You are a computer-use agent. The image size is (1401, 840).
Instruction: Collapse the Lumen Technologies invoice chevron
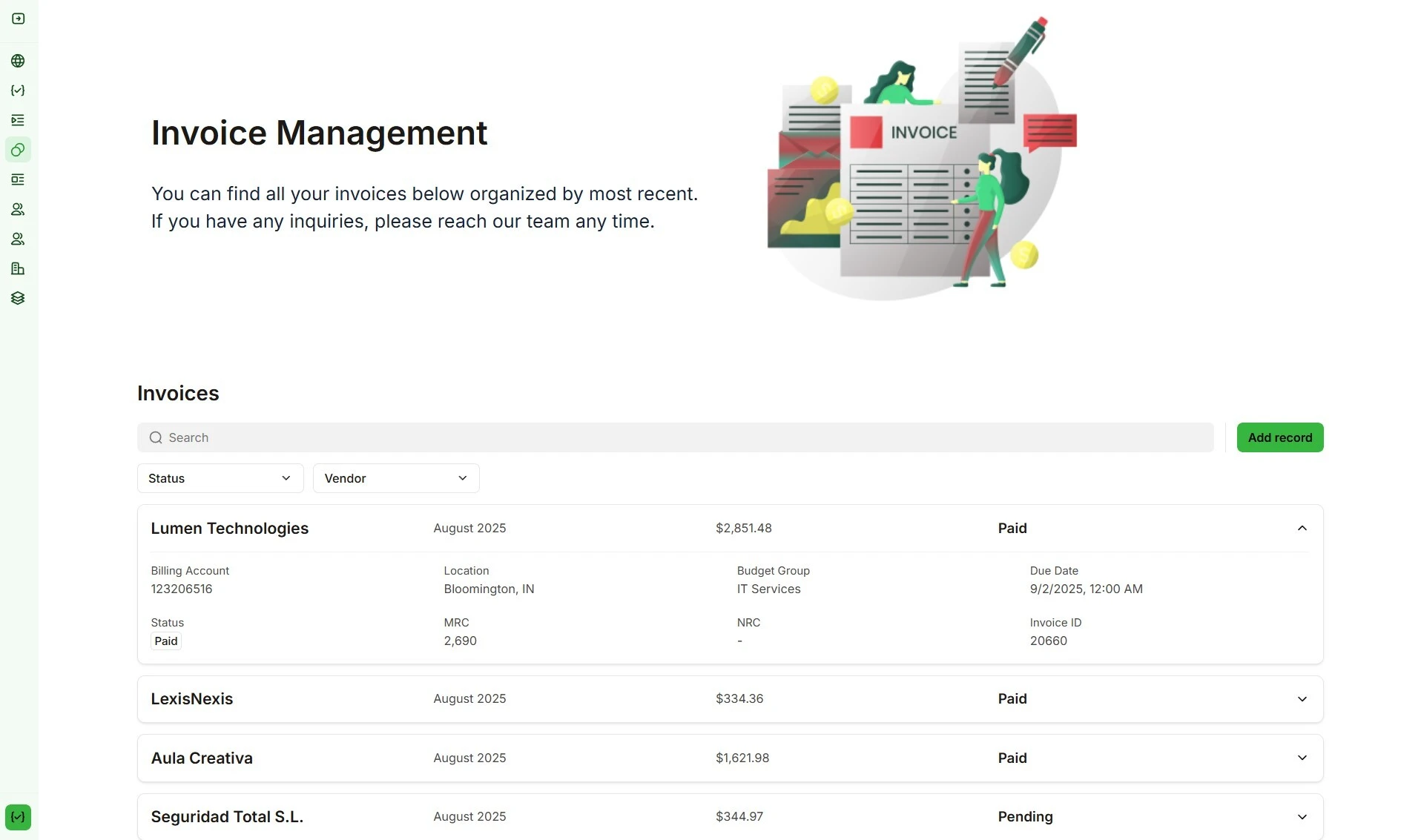click(x=1302, y=528)
